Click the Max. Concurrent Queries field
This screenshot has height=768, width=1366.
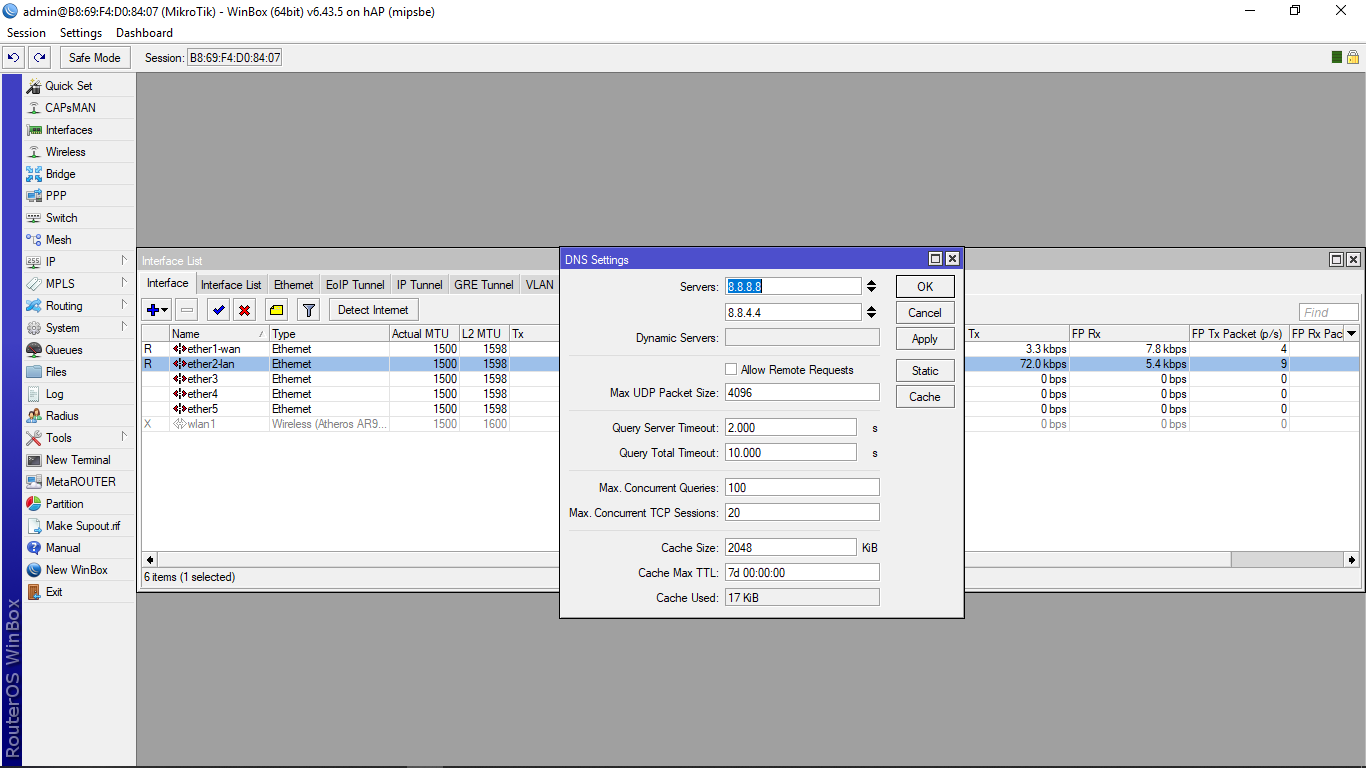click(x=802, y=488)
